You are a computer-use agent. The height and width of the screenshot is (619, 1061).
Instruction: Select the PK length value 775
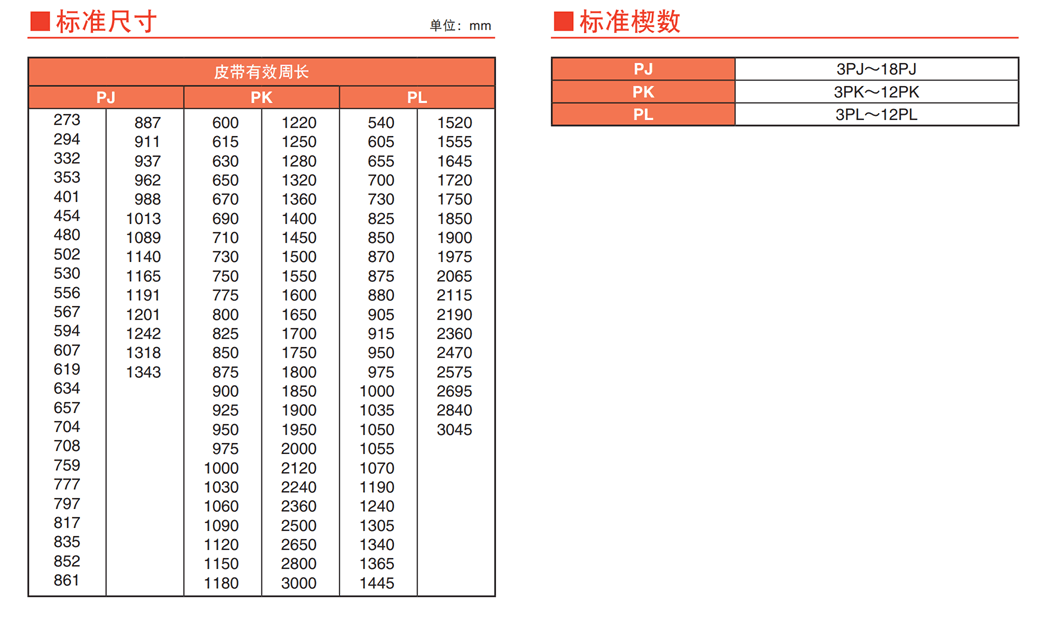pos(225,296)
